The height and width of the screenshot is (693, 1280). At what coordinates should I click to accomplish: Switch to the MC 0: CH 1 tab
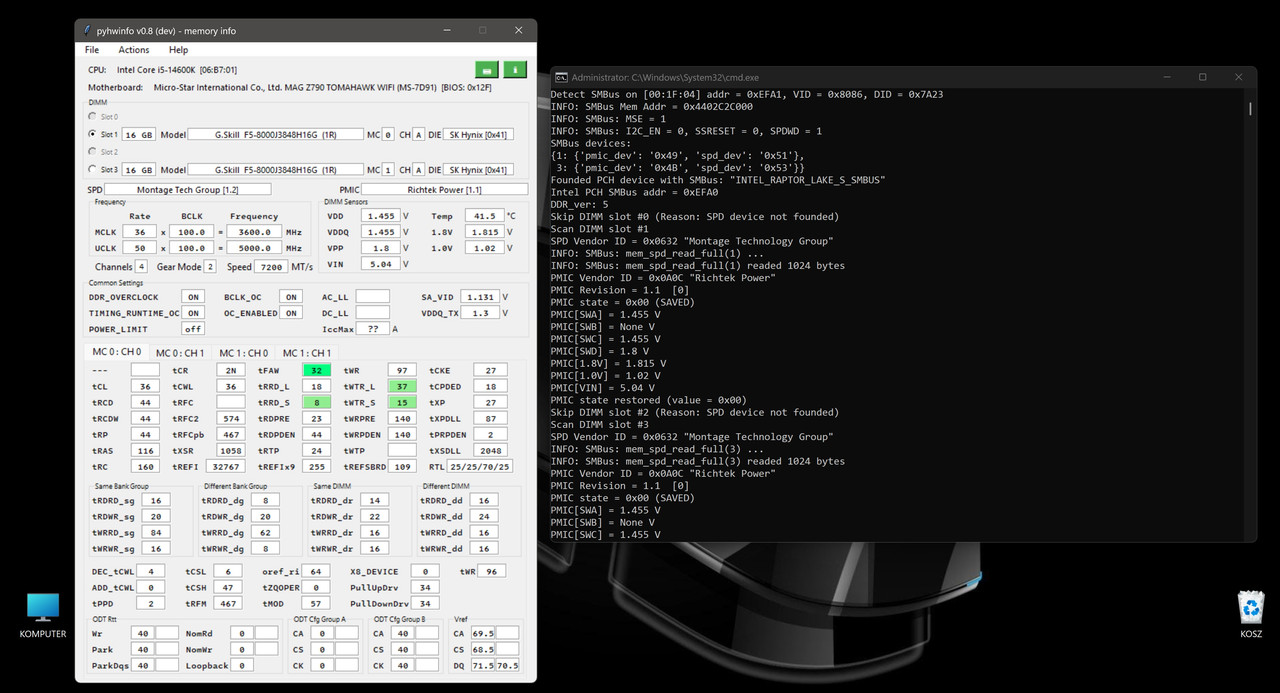(180, 353)
